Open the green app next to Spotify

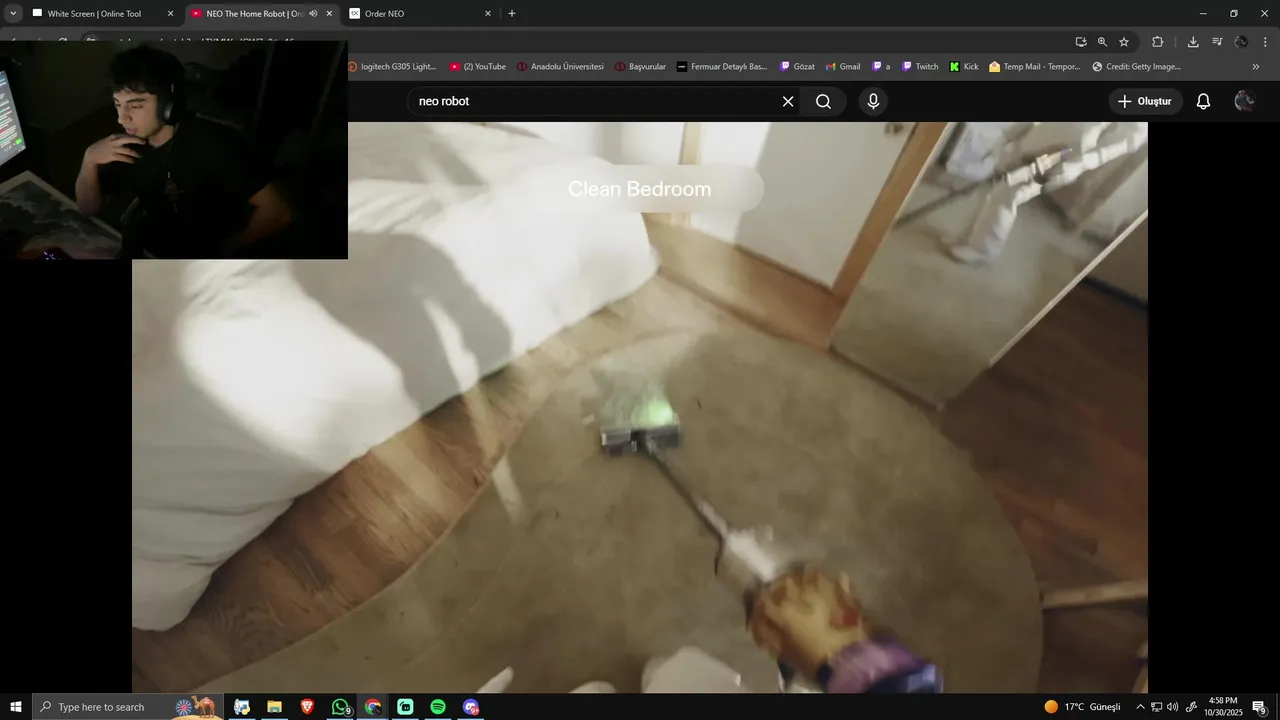tap(405, 707)
